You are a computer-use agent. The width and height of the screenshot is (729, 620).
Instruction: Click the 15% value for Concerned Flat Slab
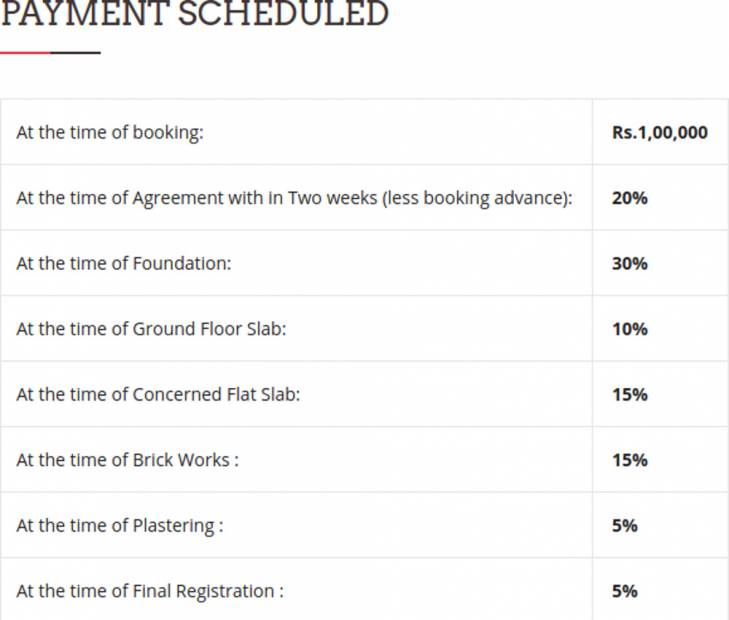(630, 395)
